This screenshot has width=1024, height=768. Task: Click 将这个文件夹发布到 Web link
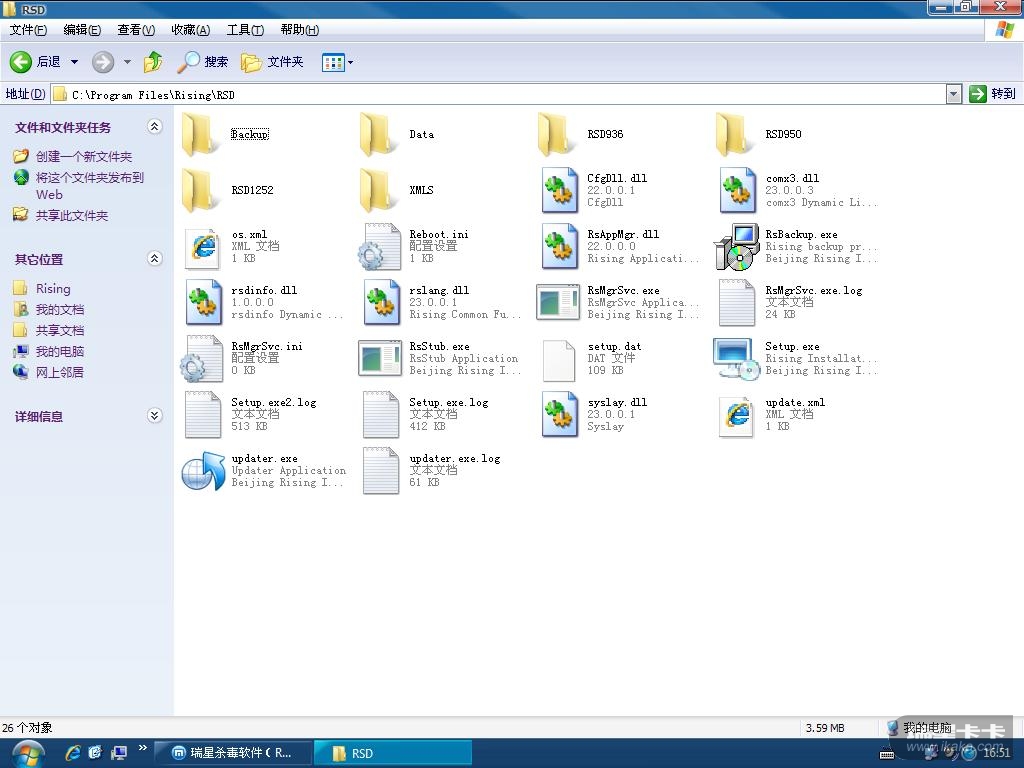89,185
